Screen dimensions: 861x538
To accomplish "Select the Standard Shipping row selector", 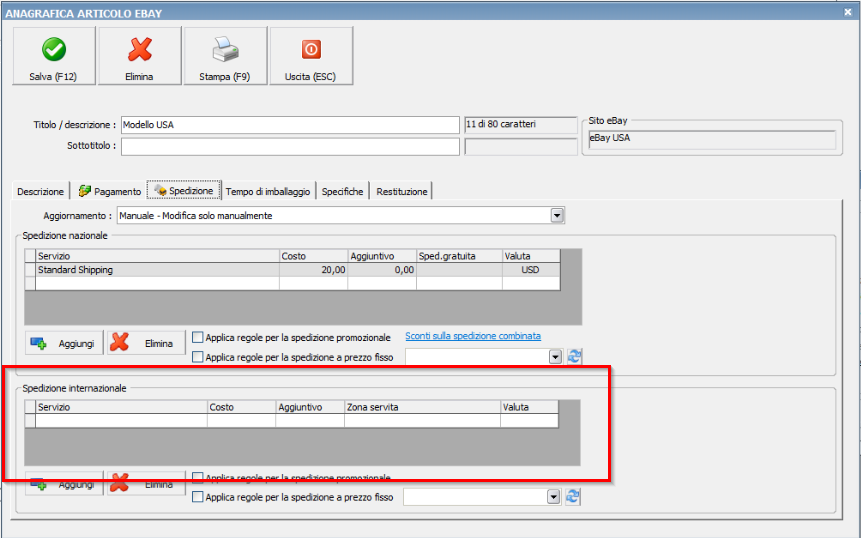I will 30,270.
